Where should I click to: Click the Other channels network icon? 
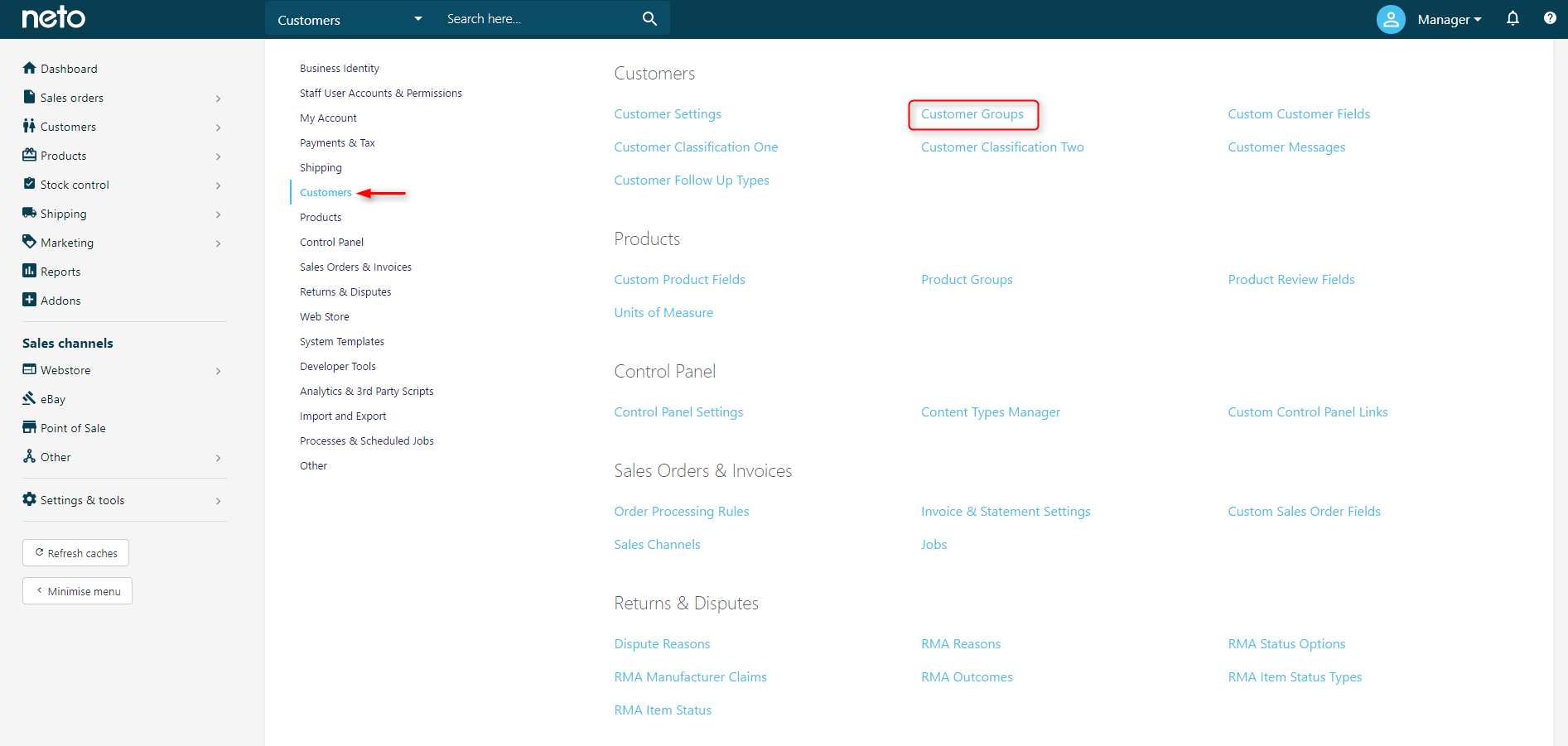(30, 456)
